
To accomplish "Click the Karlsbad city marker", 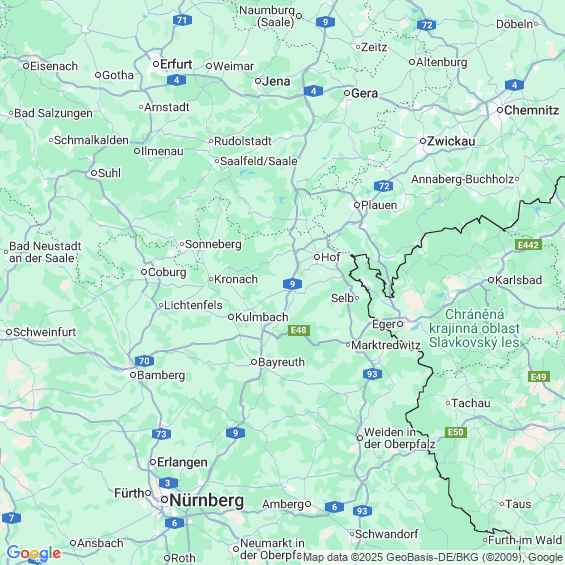I will click(491, 280).
